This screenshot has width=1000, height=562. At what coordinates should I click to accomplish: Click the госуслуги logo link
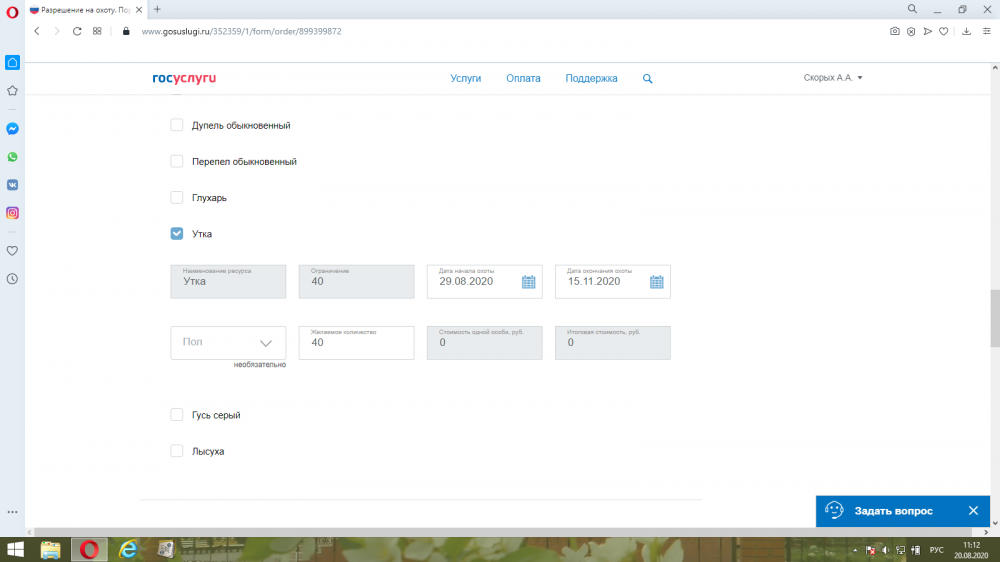[x=184, y=78]
